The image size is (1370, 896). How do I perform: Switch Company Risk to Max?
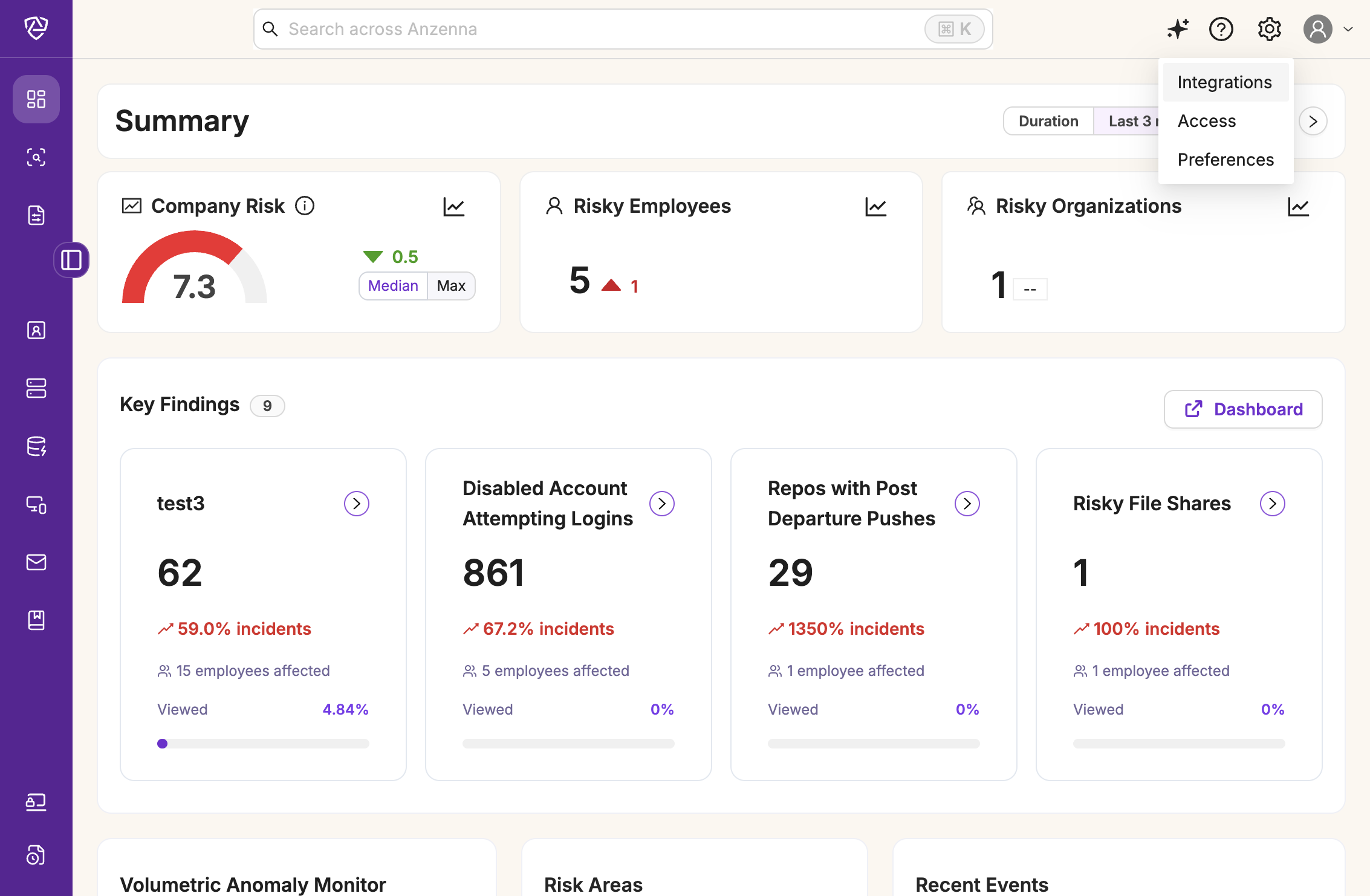click(x=451, y=286)
